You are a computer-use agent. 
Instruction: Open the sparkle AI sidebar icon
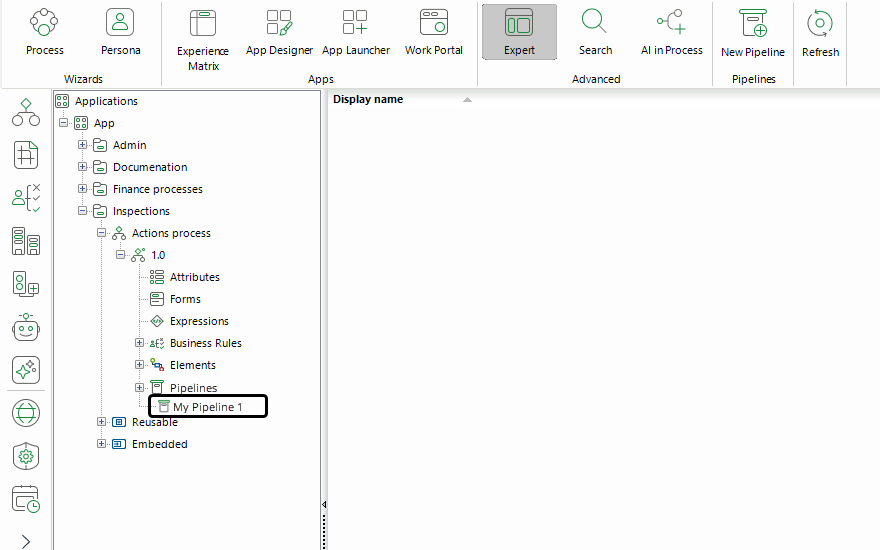click(x=26, y=370)
